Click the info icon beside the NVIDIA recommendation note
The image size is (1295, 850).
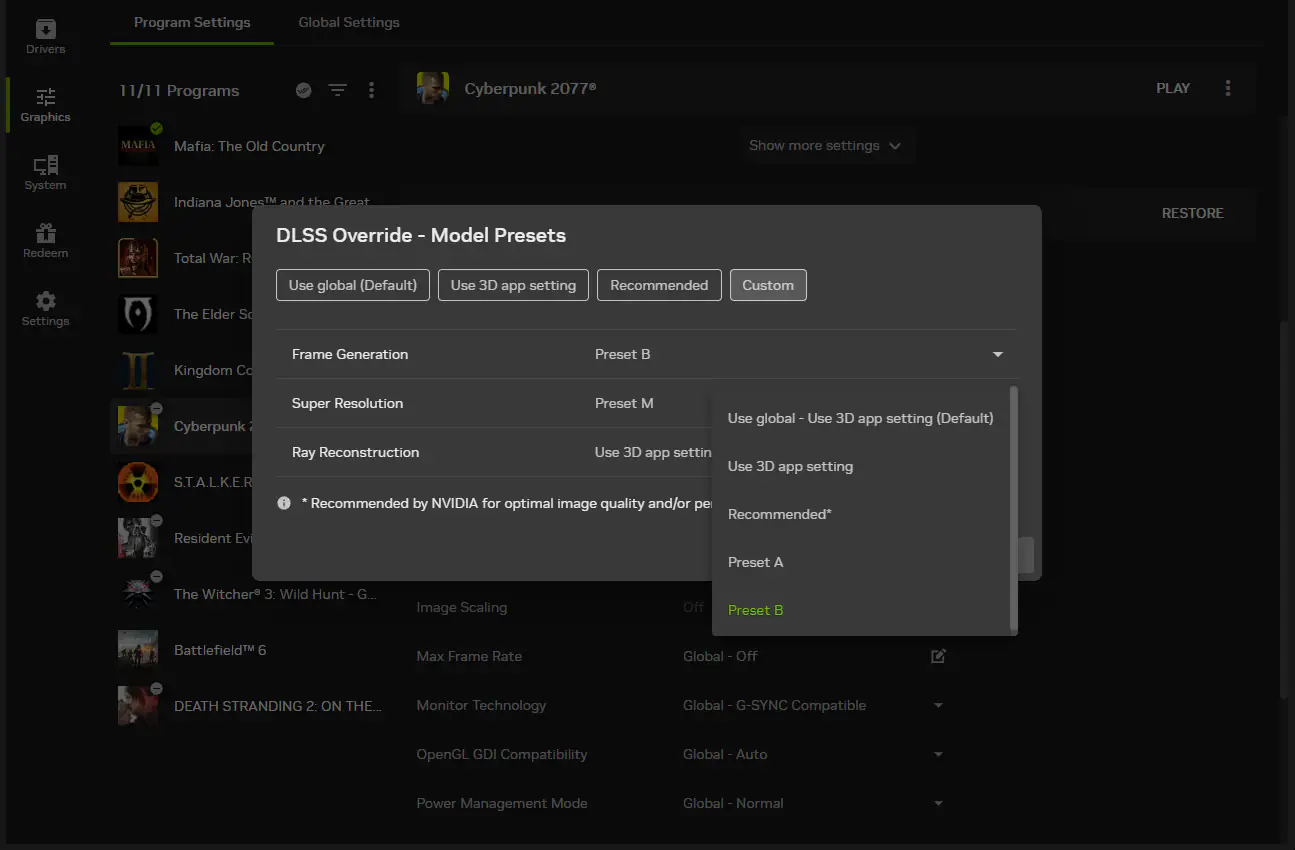click(284, 503)
